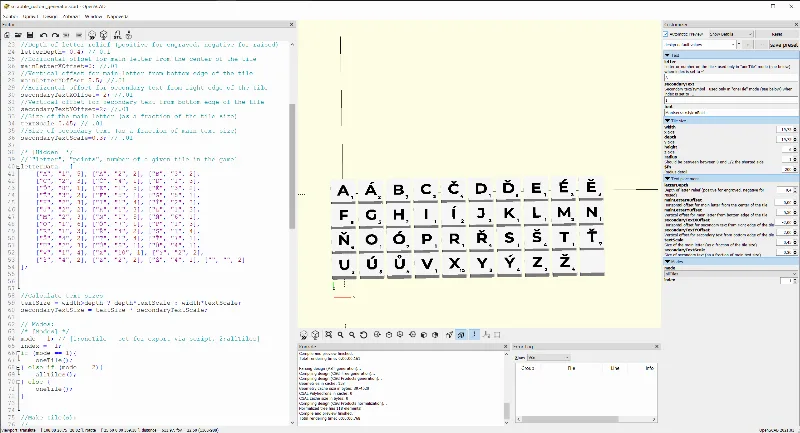This screenshot has height=433, width=800.
Task: Open the design default values preset dropdown
Action: click(699, 44)
